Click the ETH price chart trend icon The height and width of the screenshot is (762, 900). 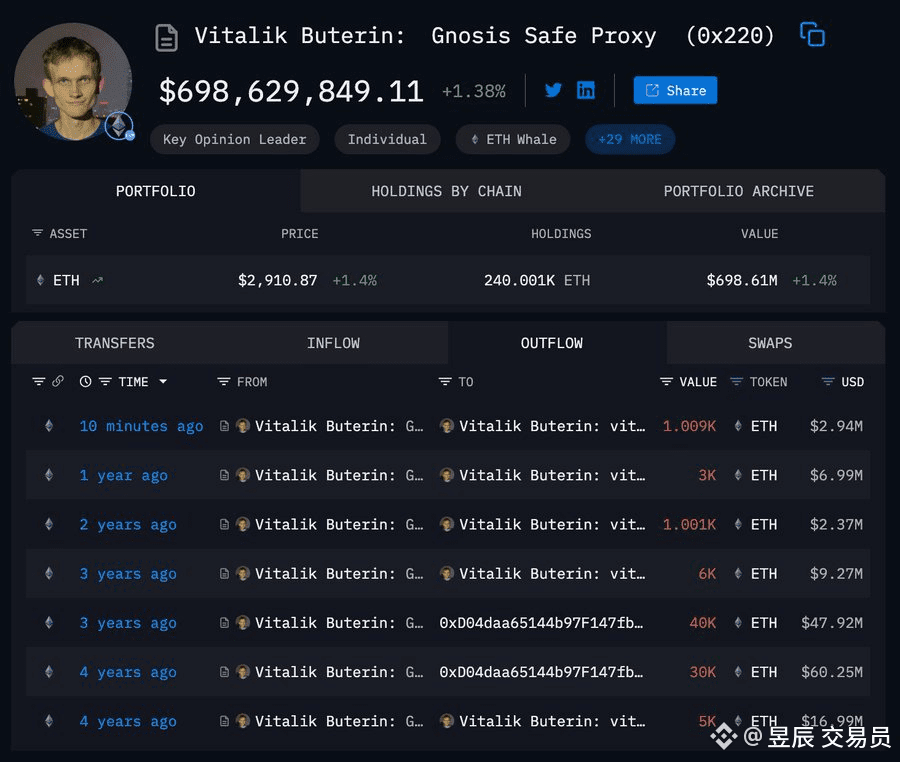tap(98, 281)
